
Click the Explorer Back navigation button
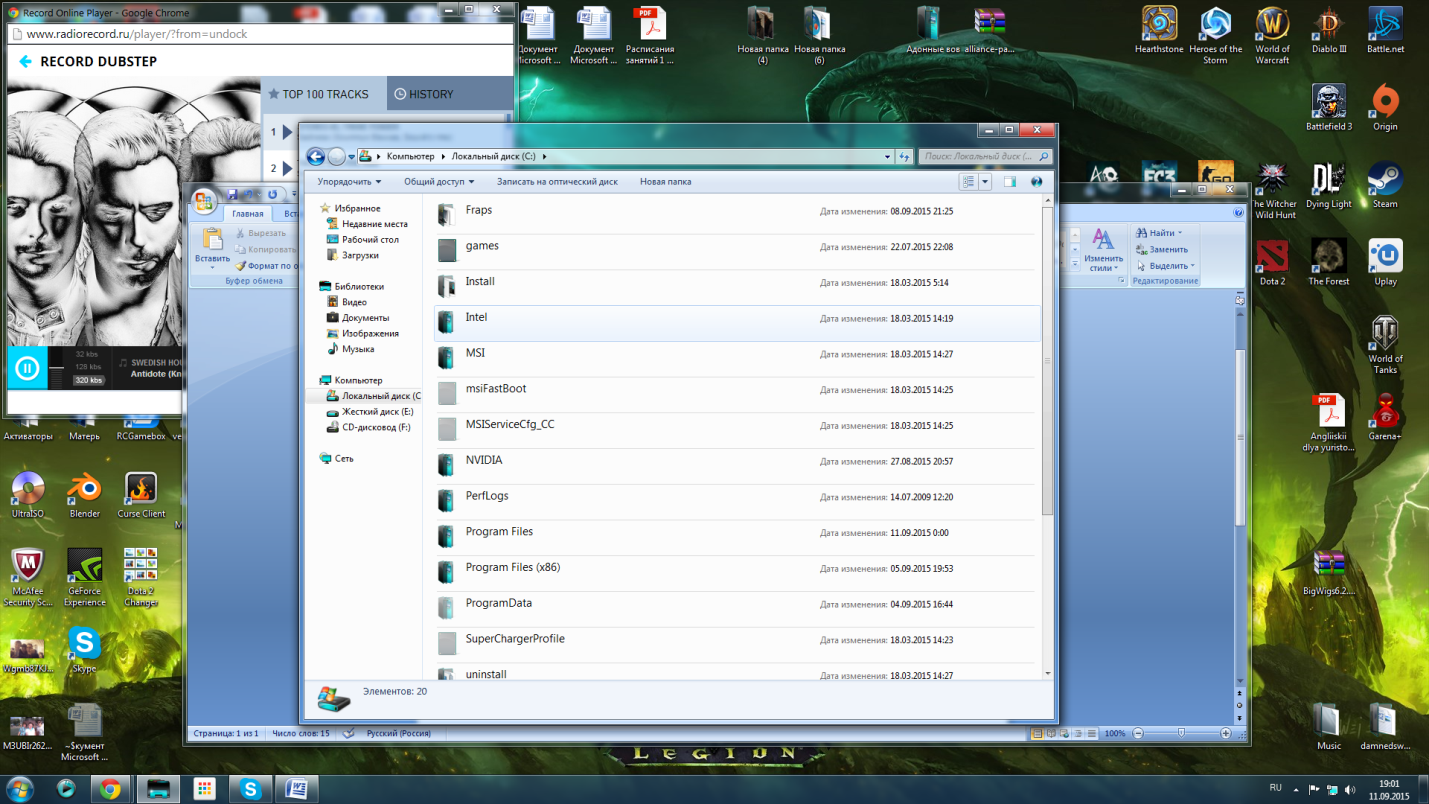(315, 156)
